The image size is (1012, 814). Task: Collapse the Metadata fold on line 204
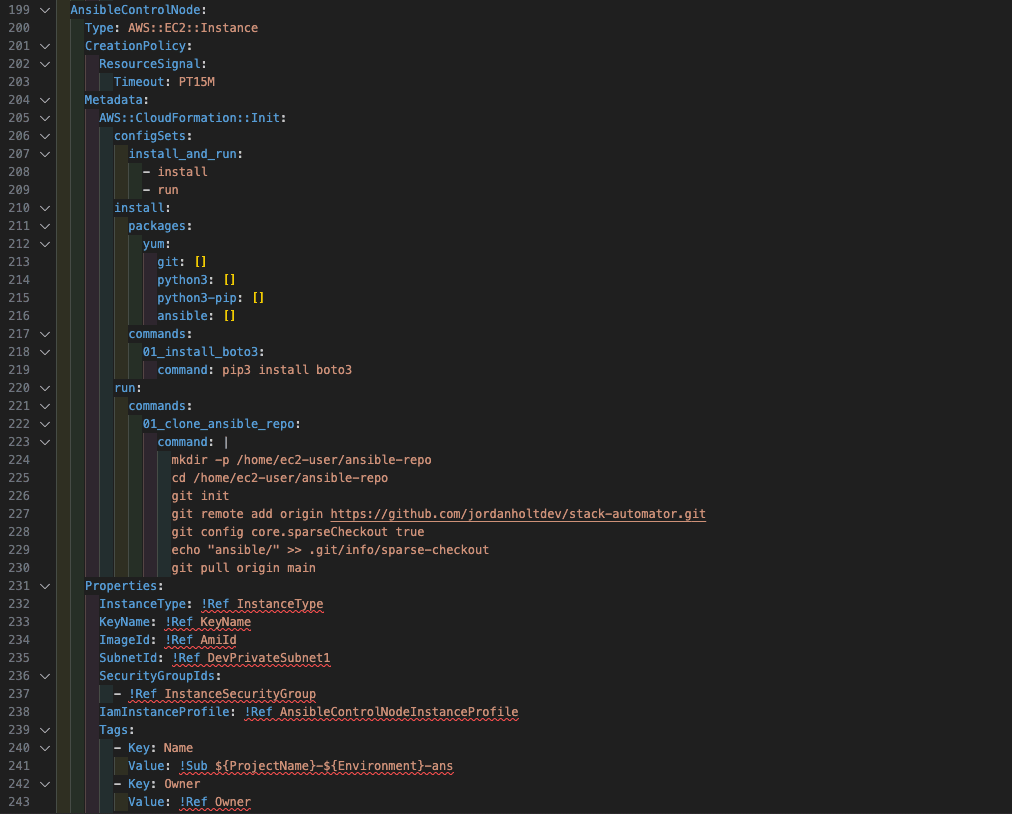(x=45, y=100)
